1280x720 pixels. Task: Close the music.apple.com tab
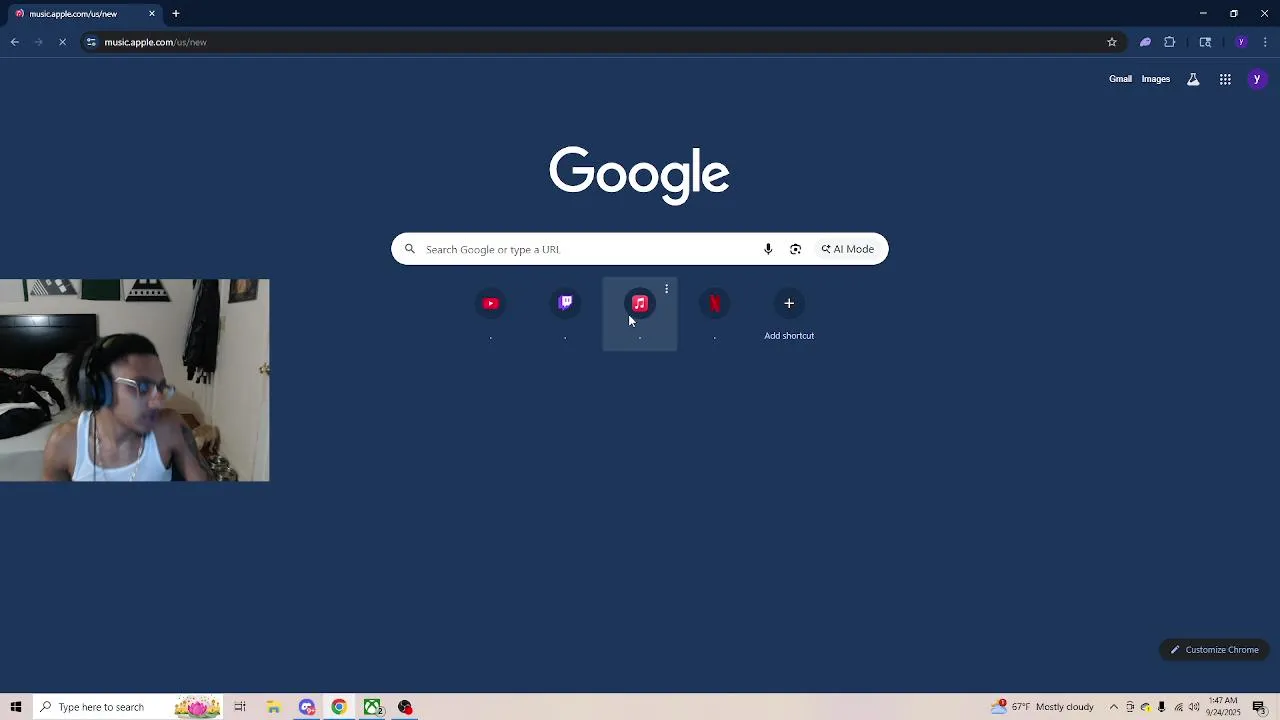pos(152,14)
